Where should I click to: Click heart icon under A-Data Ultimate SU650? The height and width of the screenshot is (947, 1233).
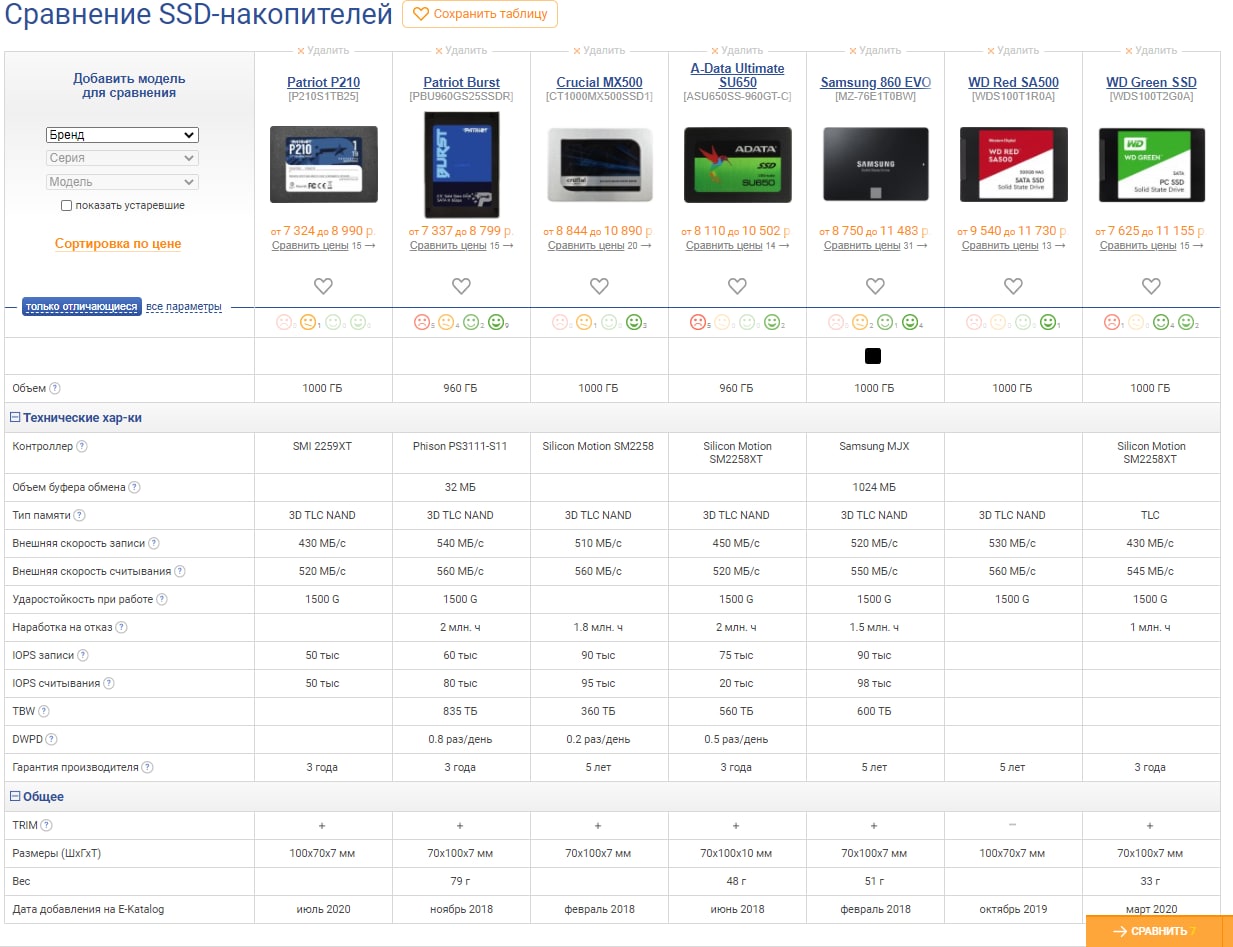tap(737, 286)
